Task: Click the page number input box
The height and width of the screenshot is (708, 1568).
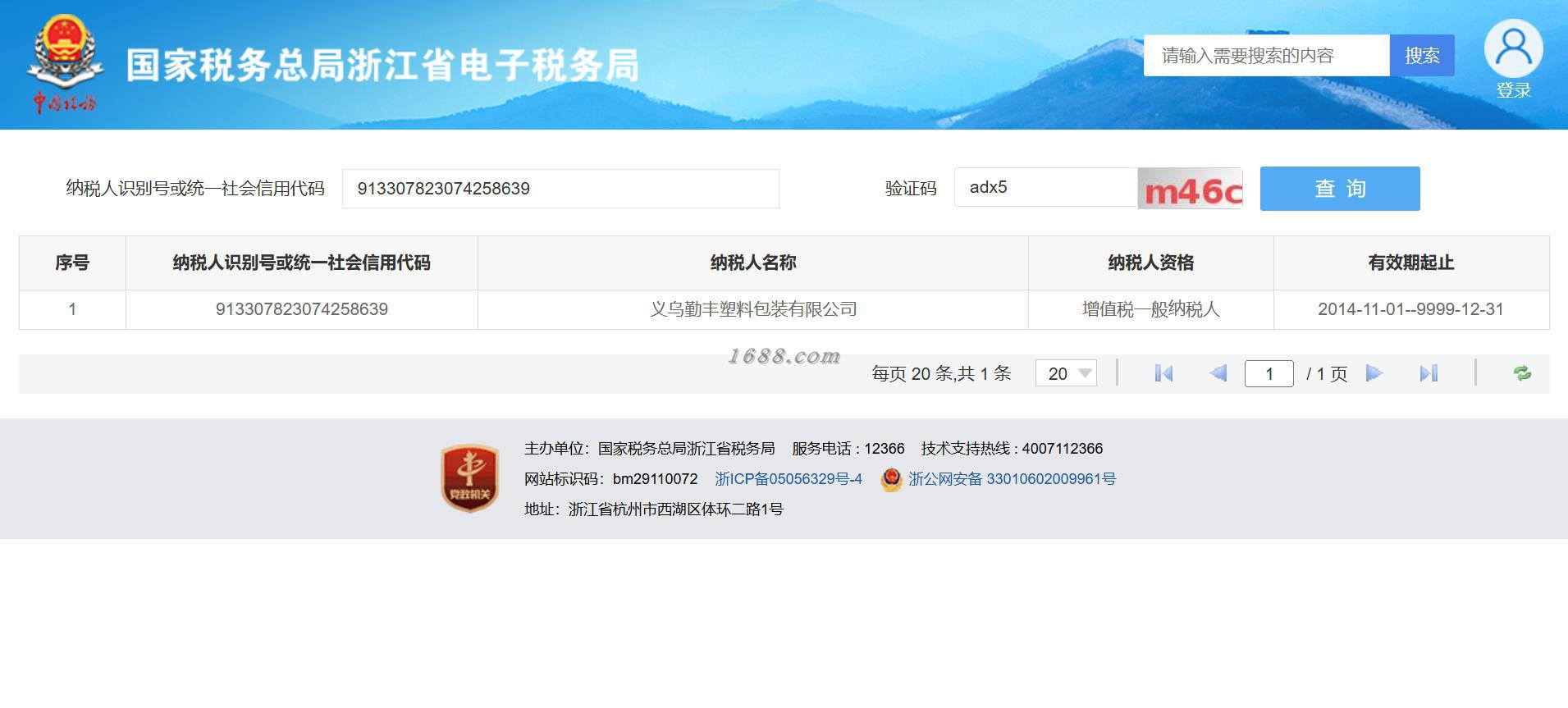Action: pyautogui.click(x=1269, y=373)
